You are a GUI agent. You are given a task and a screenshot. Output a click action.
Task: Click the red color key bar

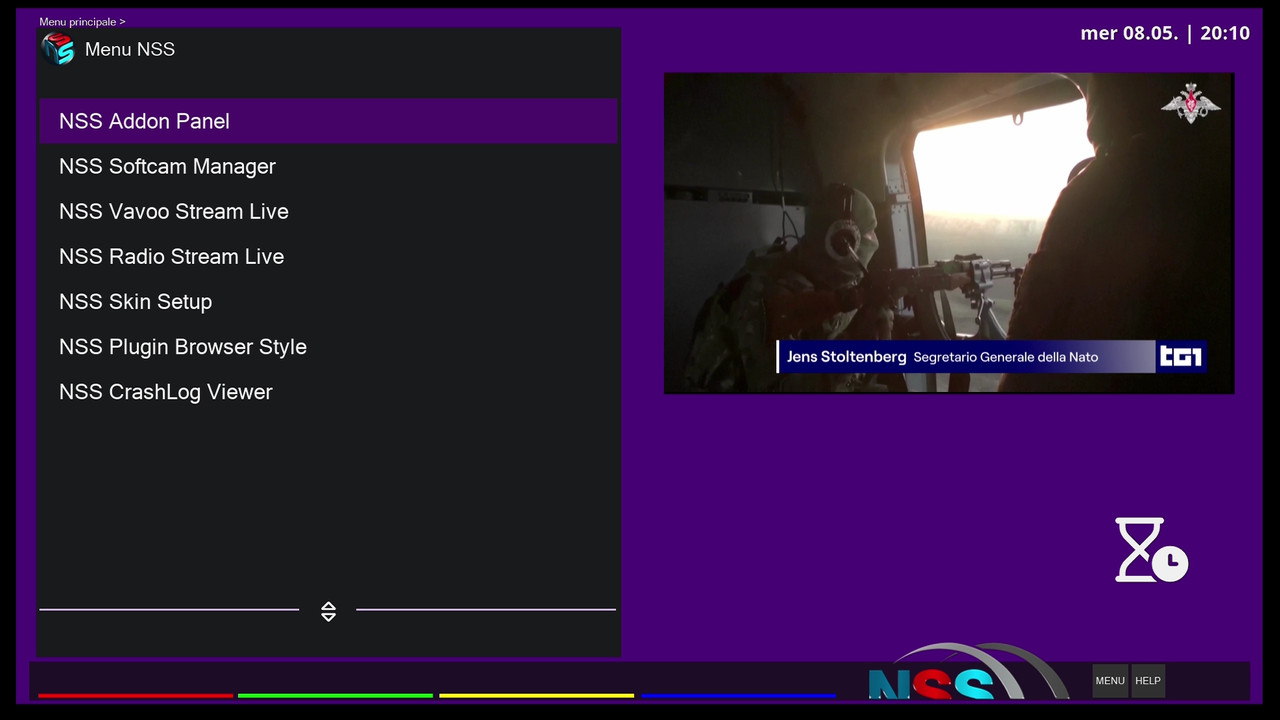(x=135, y=695)
